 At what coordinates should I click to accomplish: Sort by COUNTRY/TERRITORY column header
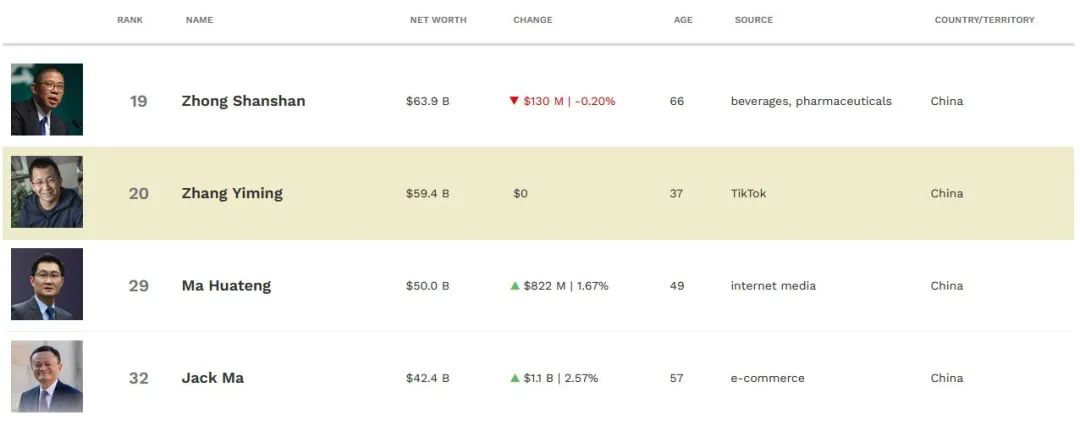click(x=984, y=20)
